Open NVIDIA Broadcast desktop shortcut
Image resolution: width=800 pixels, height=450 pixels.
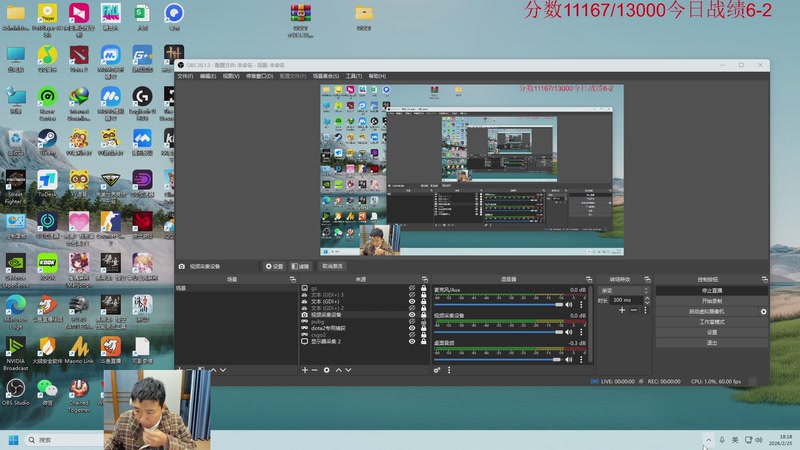[16, 354]
